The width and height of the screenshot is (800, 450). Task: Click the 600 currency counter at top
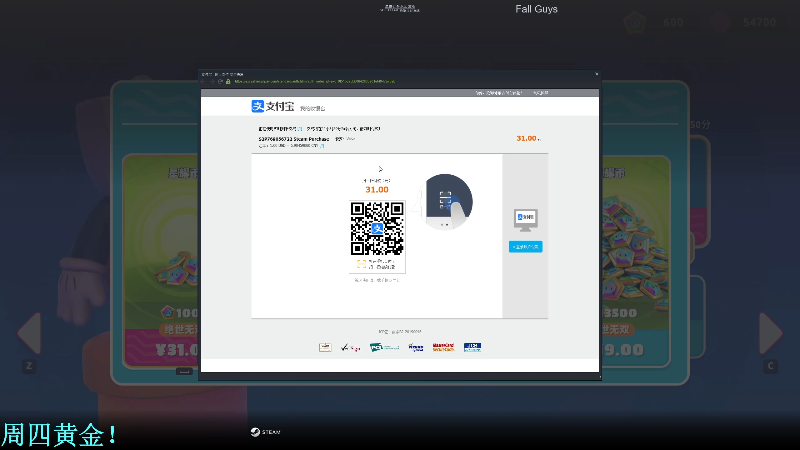pos(673,22)
